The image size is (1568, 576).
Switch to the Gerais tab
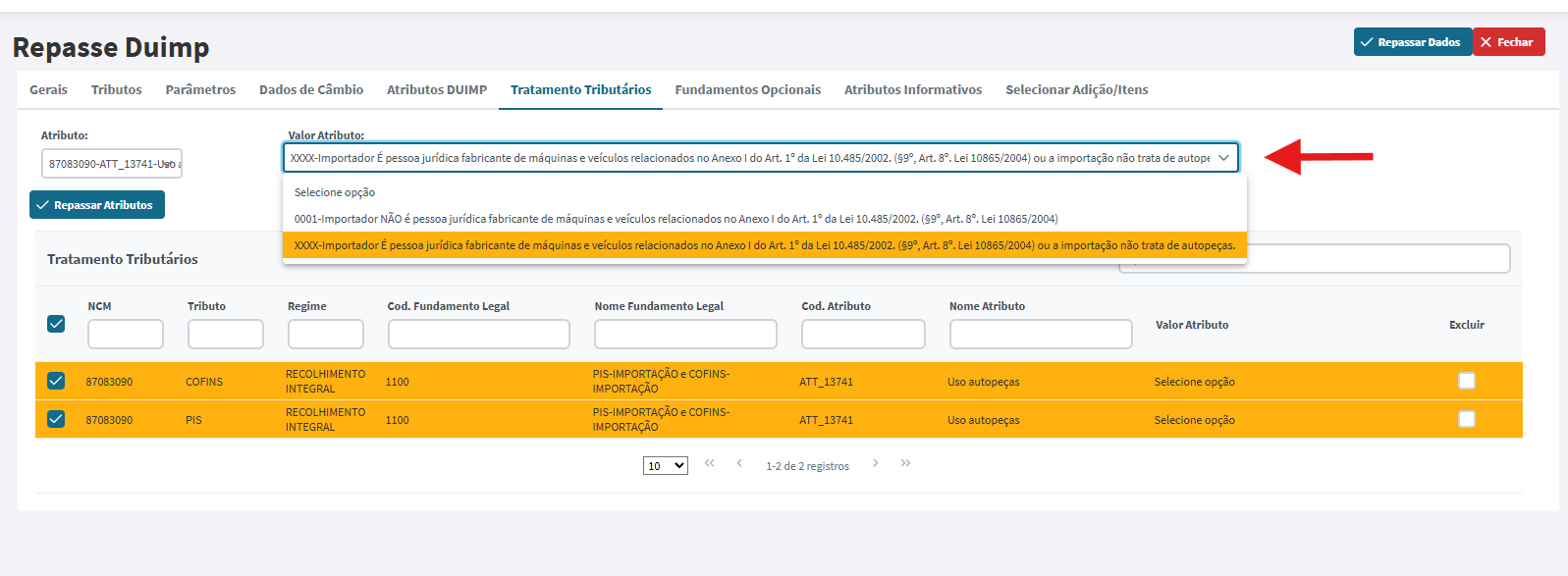[48, 89]
